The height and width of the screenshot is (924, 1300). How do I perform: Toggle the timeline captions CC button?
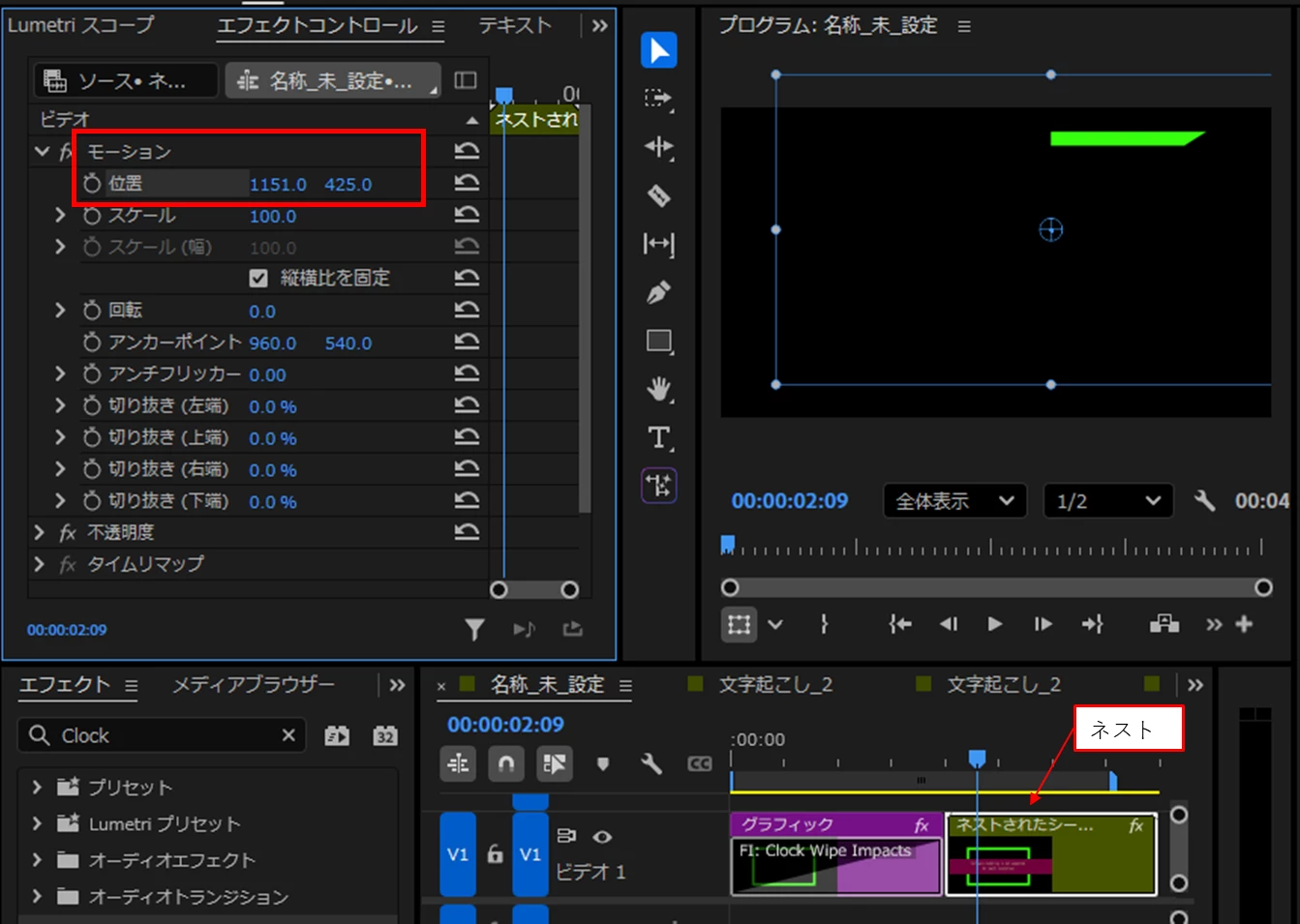[700, 764]
